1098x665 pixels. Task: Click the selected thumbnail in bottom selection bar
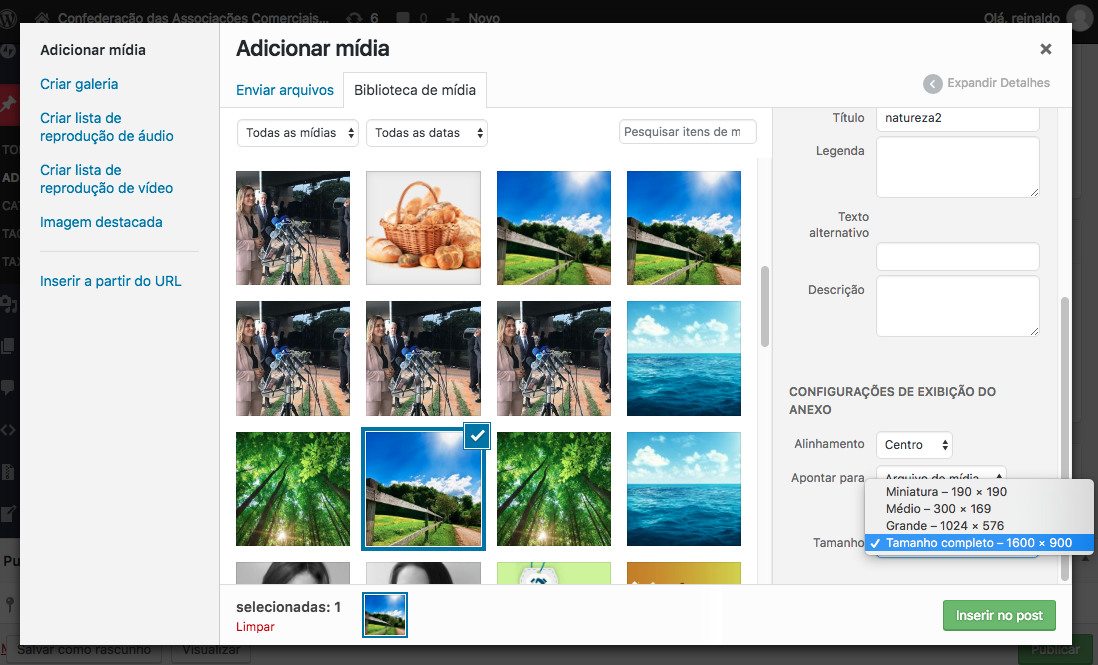[384, 615]
